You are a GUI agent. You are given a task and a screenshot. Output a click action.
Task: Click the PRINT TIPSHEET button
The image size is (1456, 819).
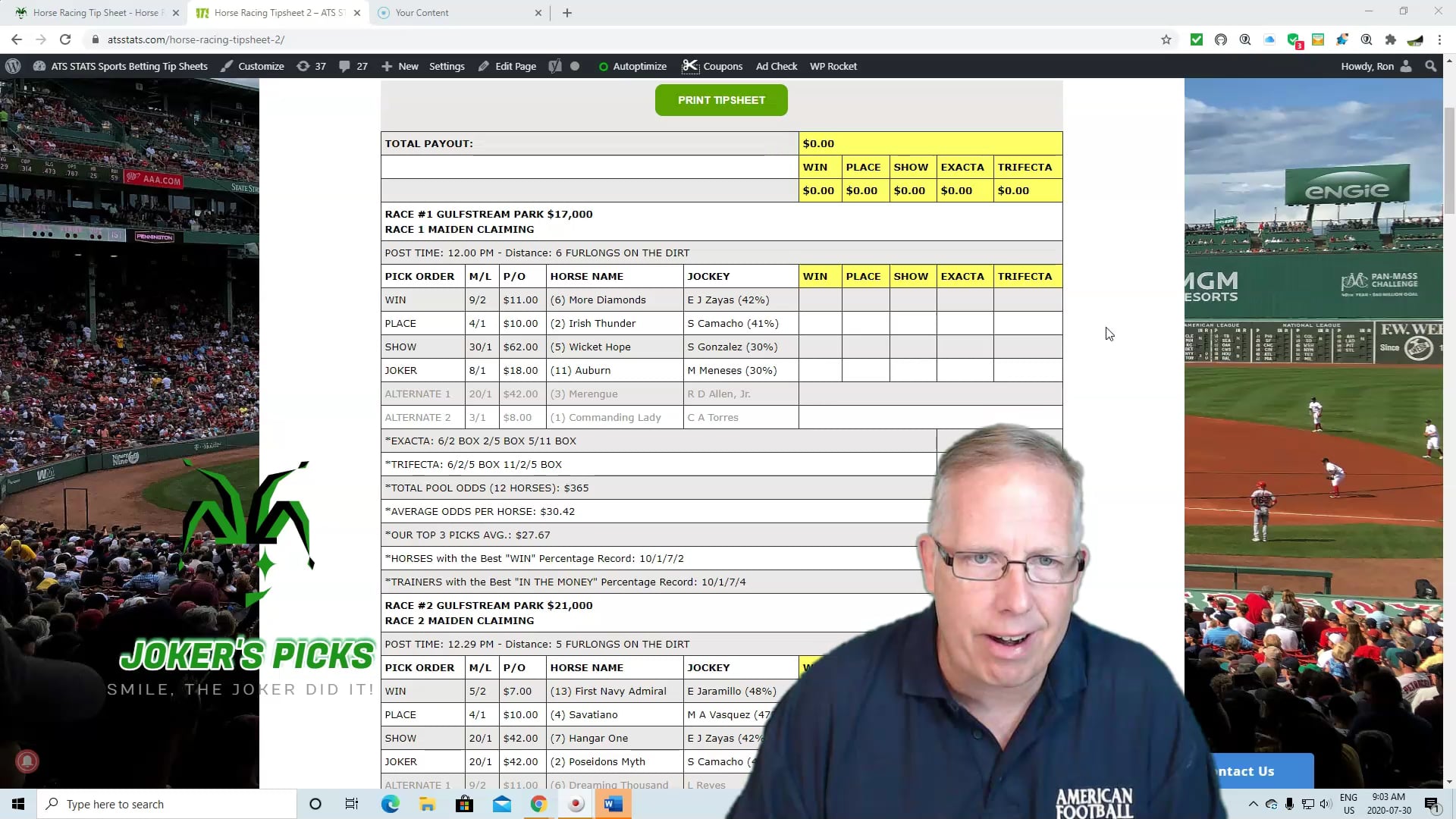tap(721, 100)
